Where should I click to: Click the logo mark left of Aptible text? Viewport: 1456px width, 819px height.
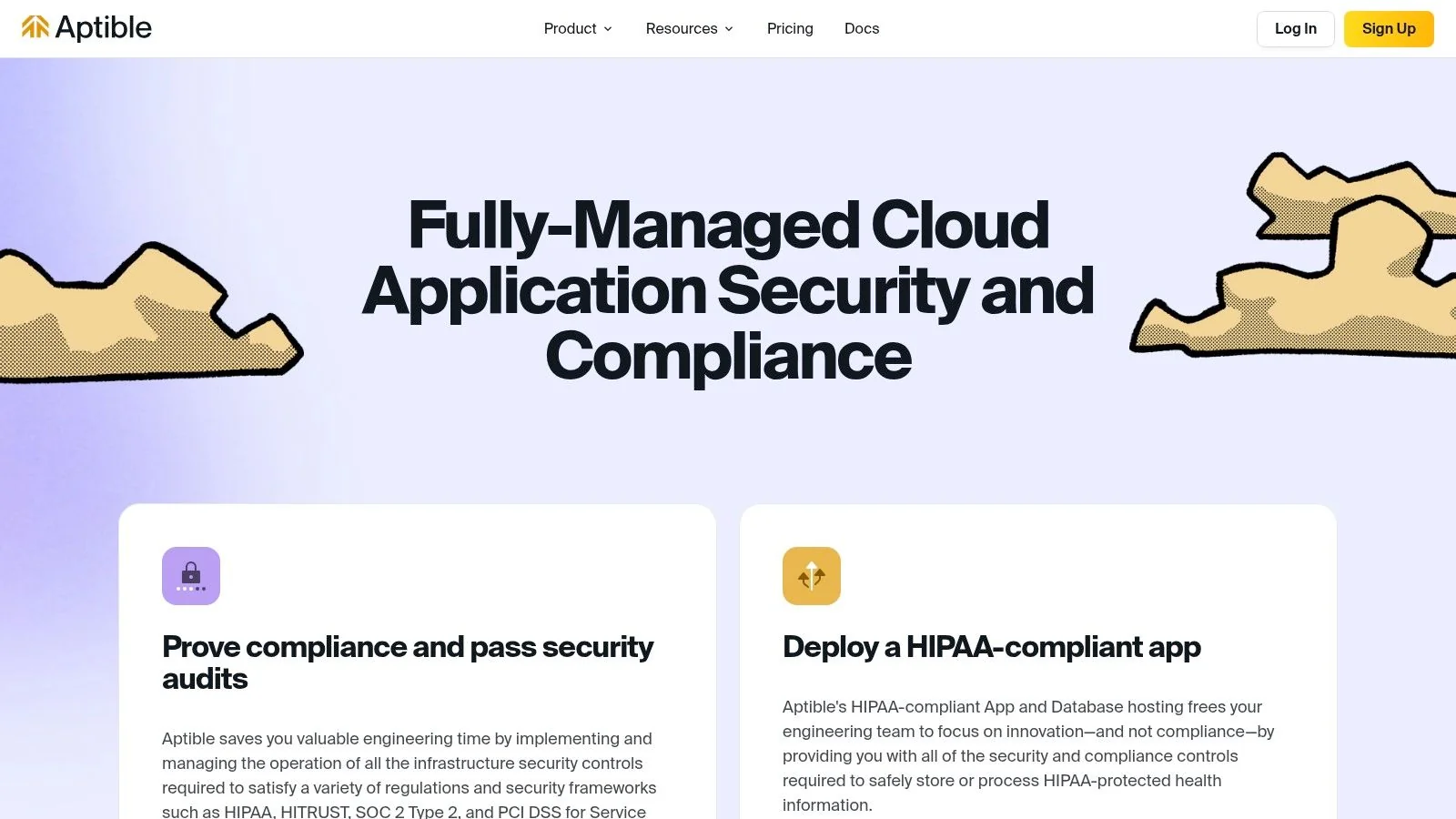[x=36, y=27]
